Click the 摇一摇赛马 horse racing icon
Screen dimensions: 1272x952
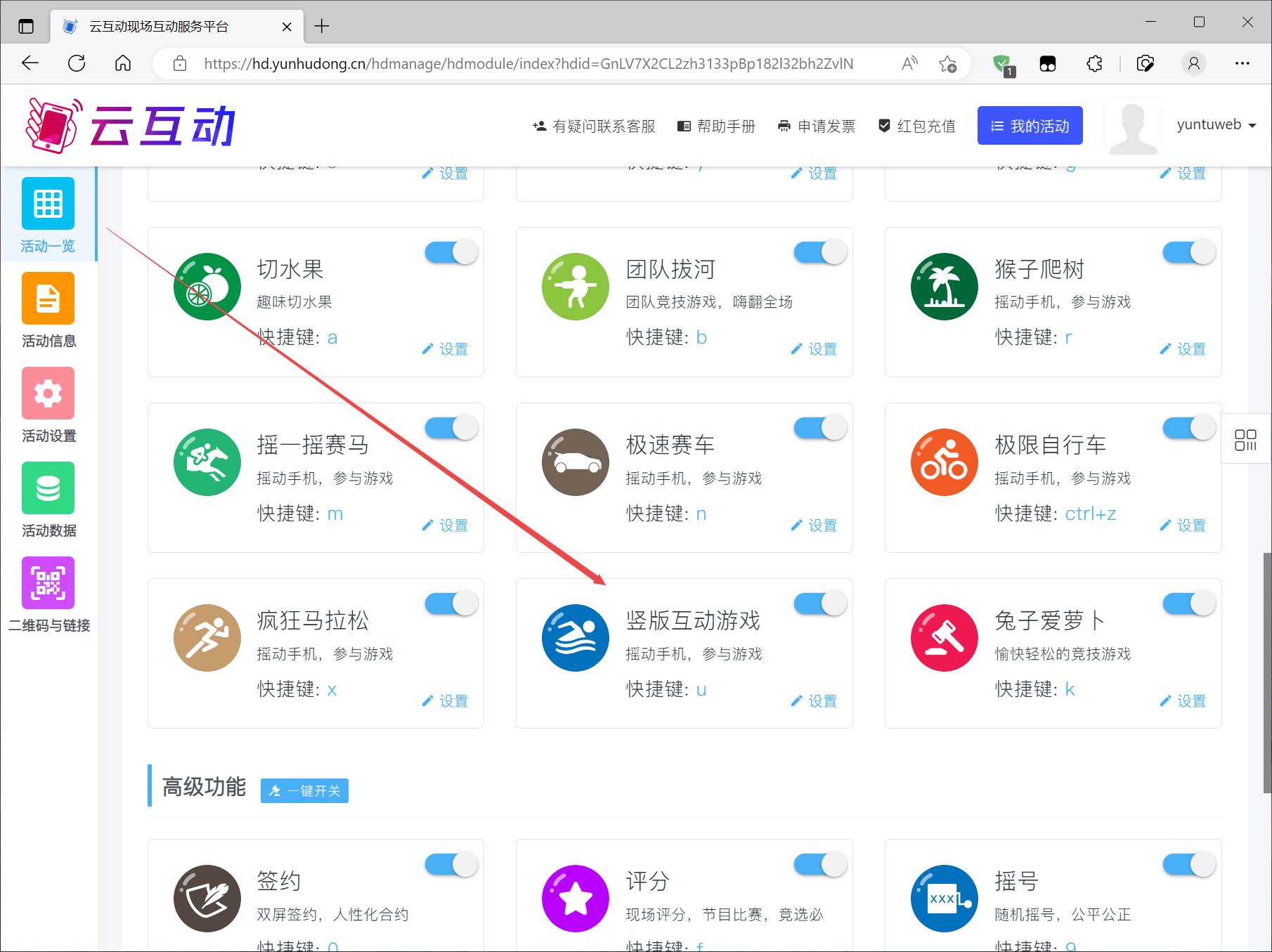pyautogui.click(x=207, y=462)
